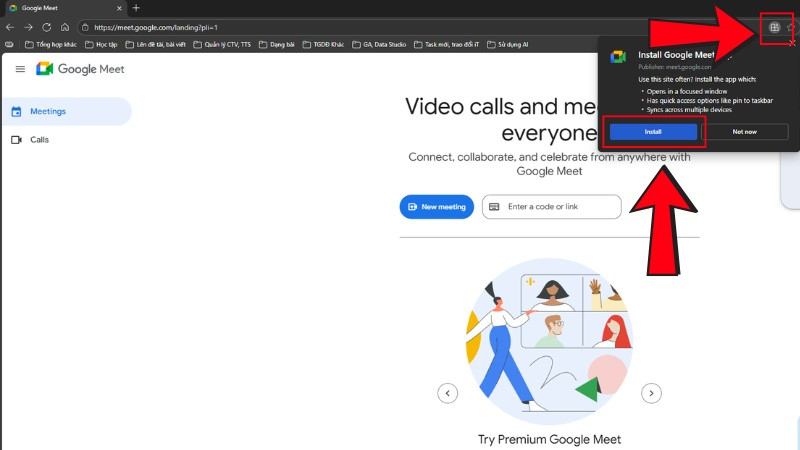Viewport: 800px width, 450px height.
Task: Show next carousel slide
Action: click(x=651, y=393)
